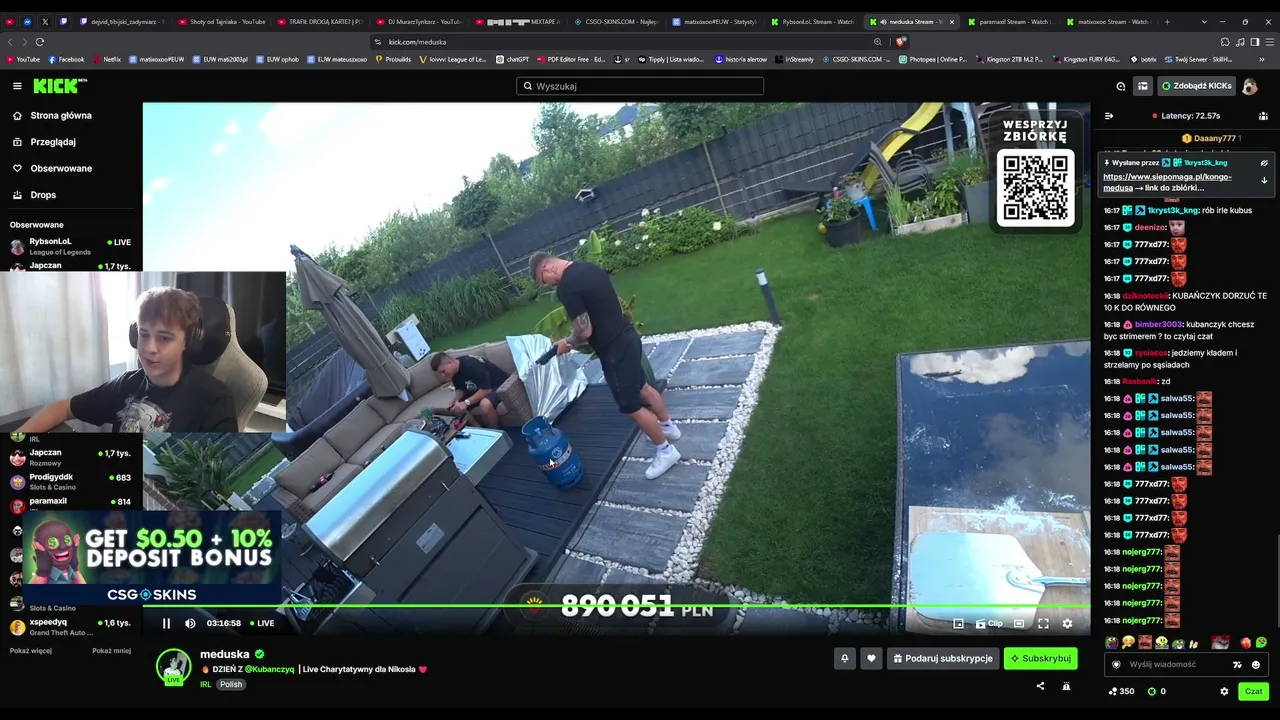Open the profile avatar menu

[x=1249, y=86]
